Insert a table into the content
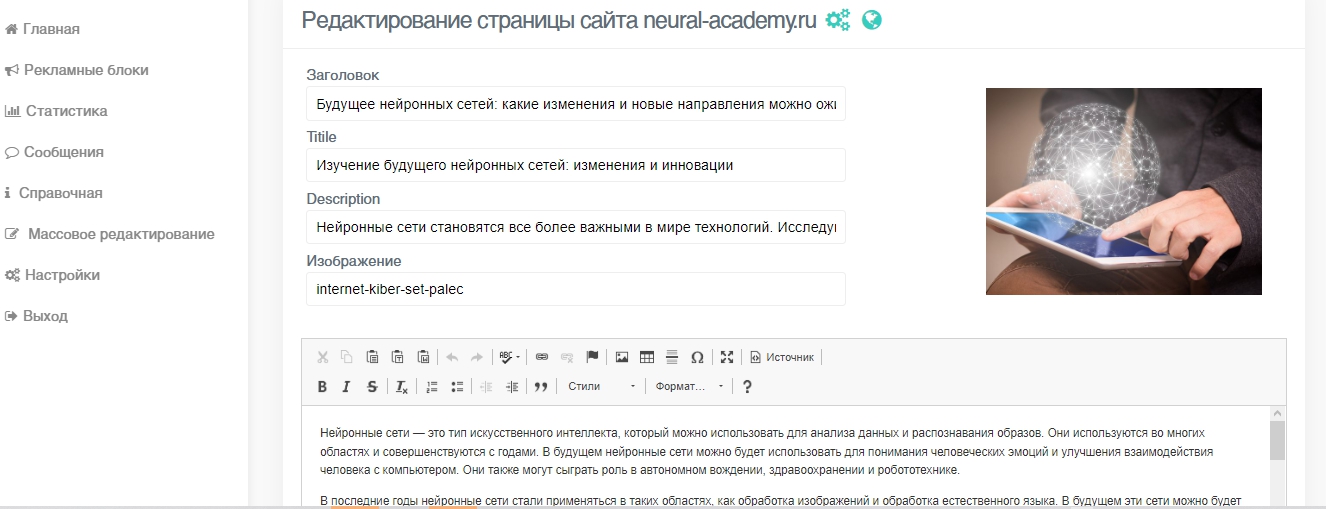This screenshot has width=1326, height=509. (646, 357)
